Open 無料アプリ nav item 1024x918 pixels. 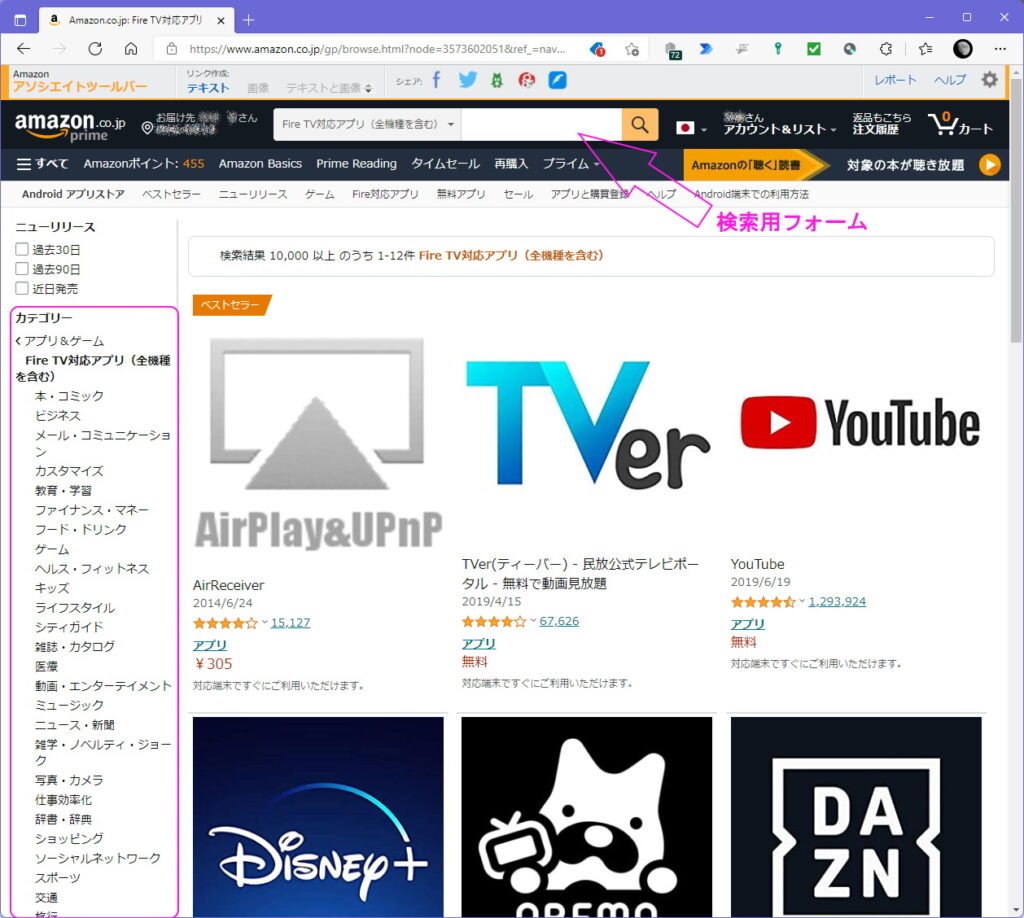click(461, 194)
